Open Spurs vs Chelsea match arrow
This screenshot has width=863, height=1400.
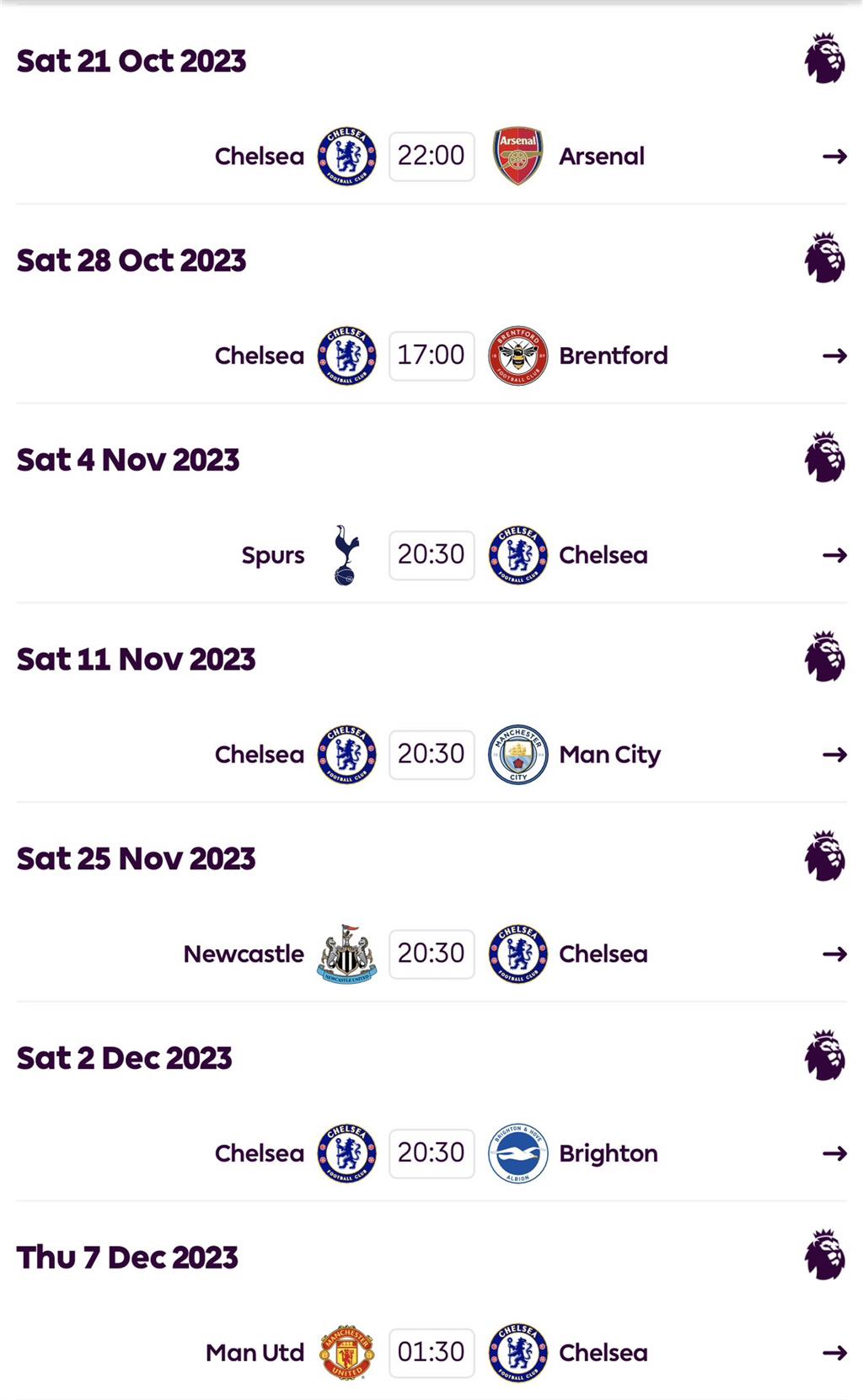pos(834,555)
